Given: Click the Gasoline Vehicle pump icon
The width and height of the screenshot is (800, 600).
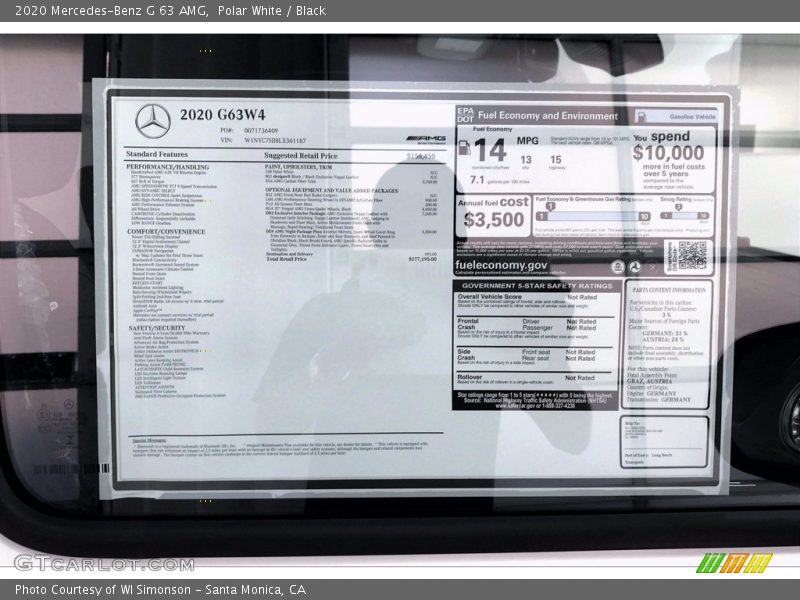Looking at the screenshot, I should [641, 117].
